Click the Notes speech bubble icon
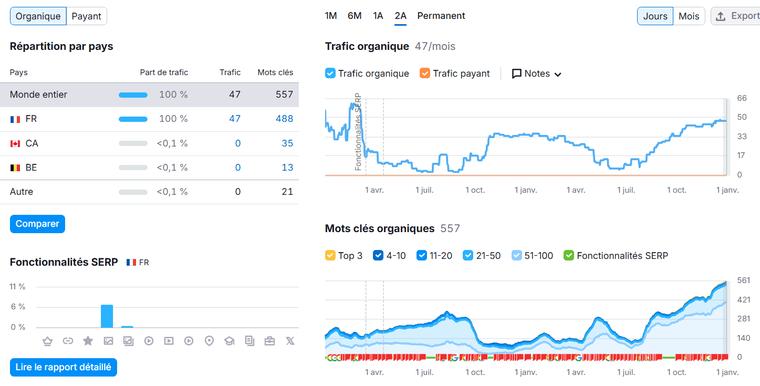Viewport: 760px width, 386px height. point(517,74)
